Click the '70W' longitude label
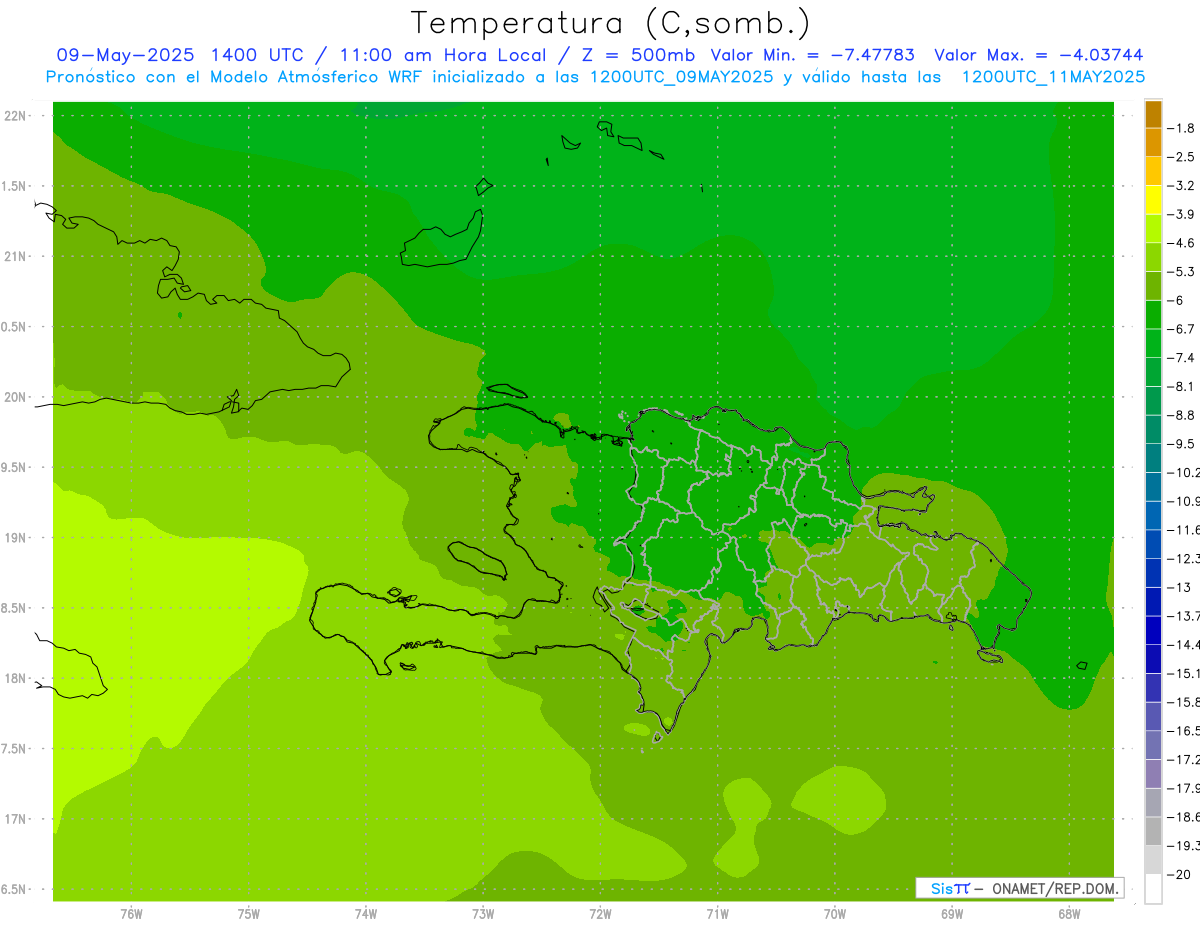 pos(835,914)
